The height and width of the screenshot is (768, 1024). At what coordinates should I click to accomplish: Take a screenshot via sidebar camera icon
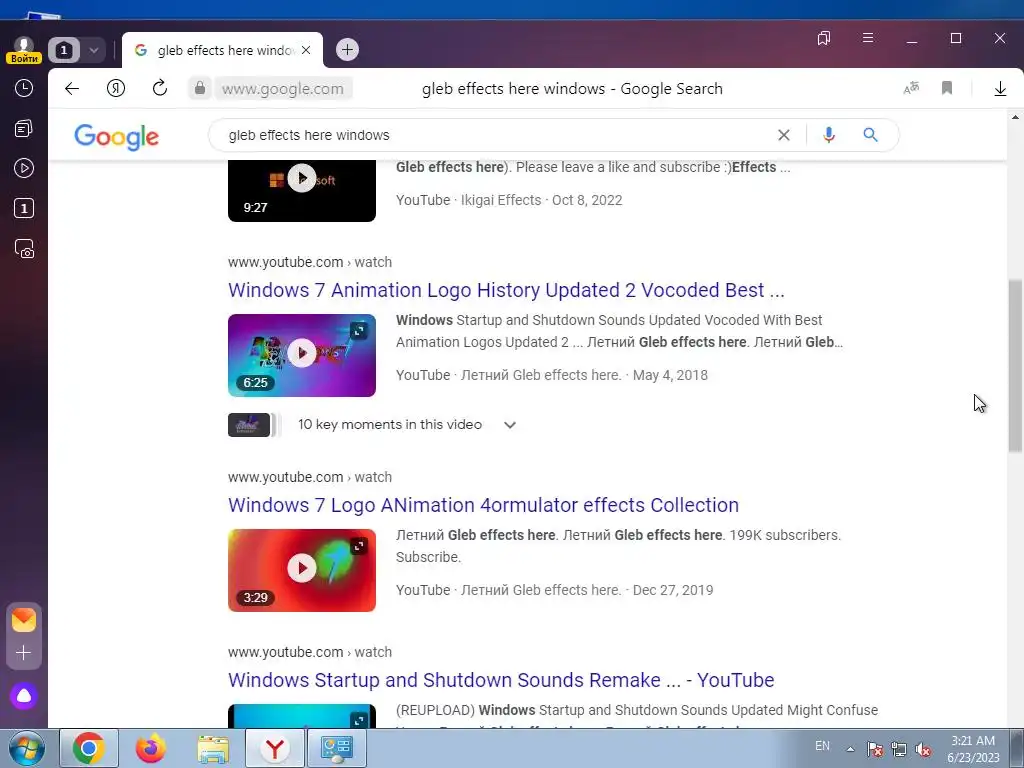pos(24,249)
